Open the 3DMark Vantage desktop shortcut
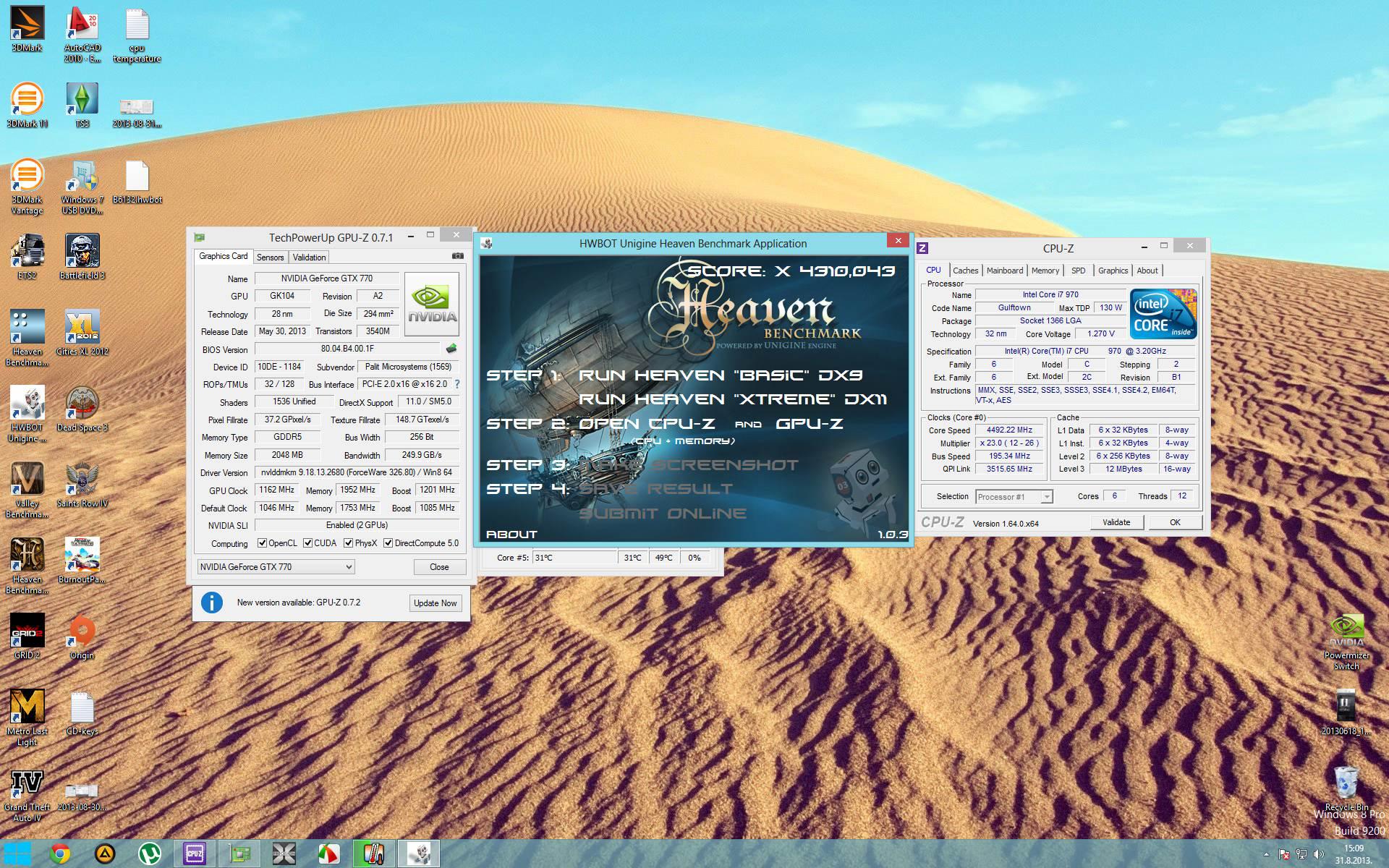Screen dimensions: 1389x868 click(x=27, y=186)
